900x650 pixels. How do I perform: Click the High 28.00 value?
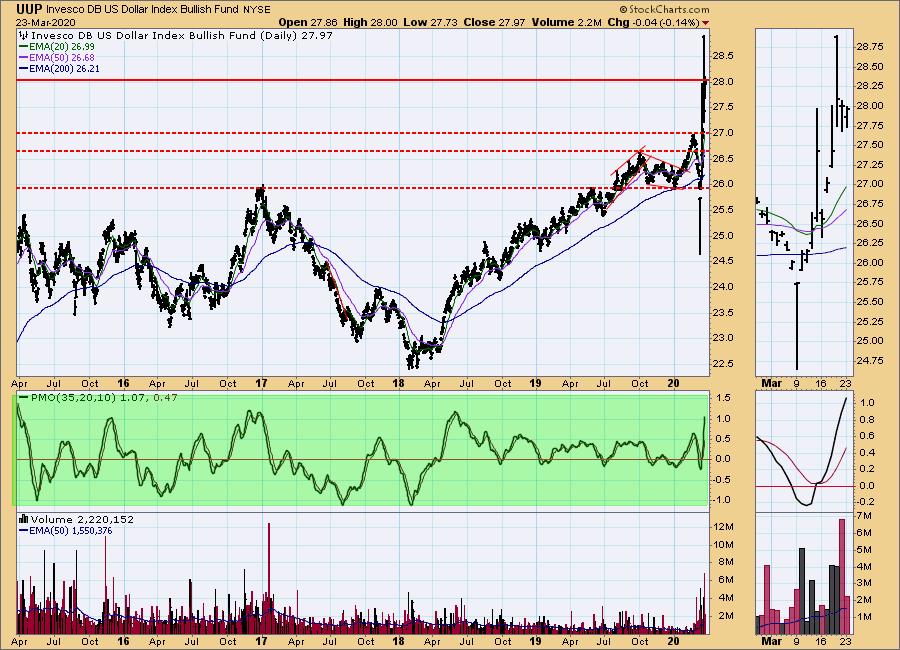[370, 22]
